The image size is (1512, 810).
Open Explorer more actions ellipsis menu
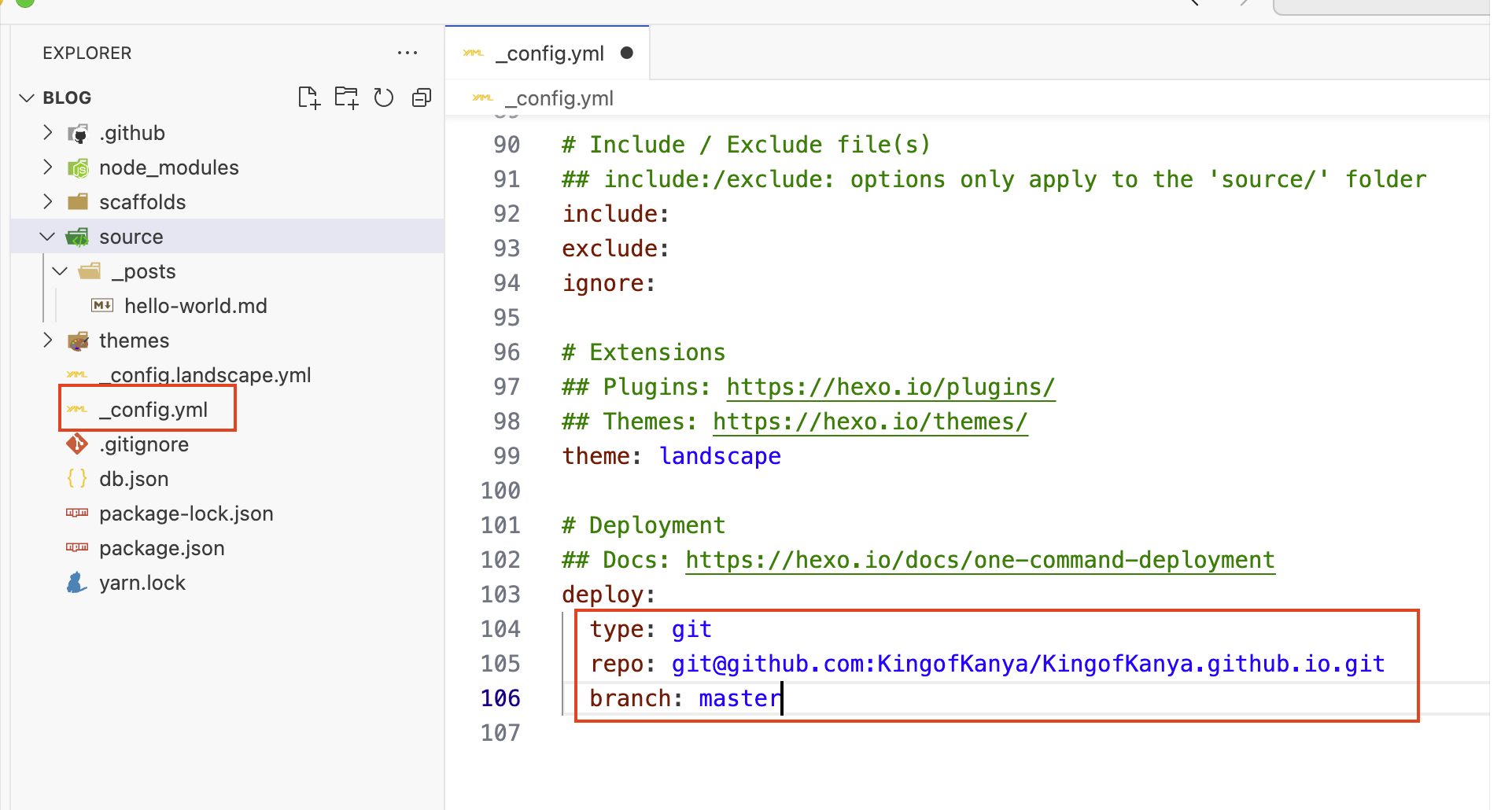[408, 53]
